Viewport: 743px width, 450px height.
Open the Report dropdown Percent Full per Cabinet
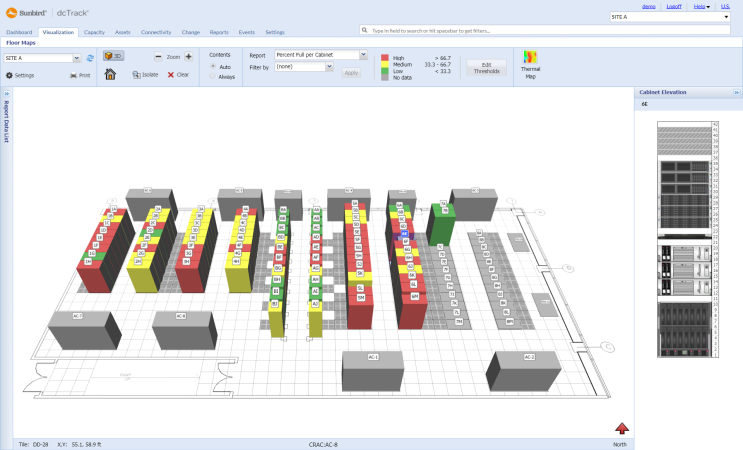click(x=321, y=55)
